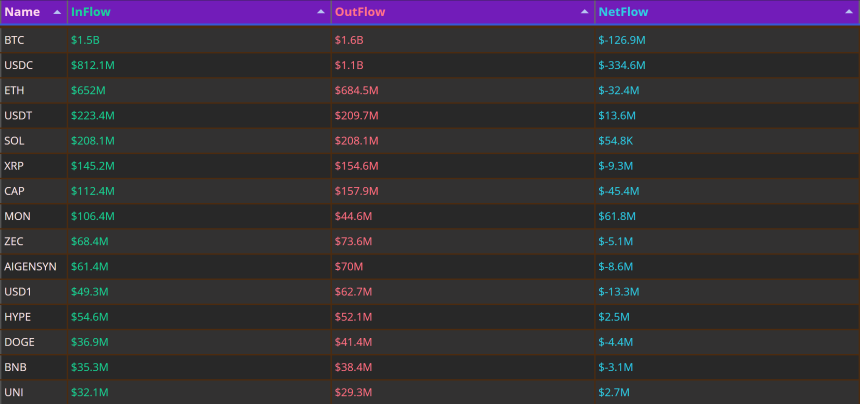This screenshot has width=860, height=404.
Task: Click the NetFlow column header label
Action: pyautogui.click(x=623, y=12)
